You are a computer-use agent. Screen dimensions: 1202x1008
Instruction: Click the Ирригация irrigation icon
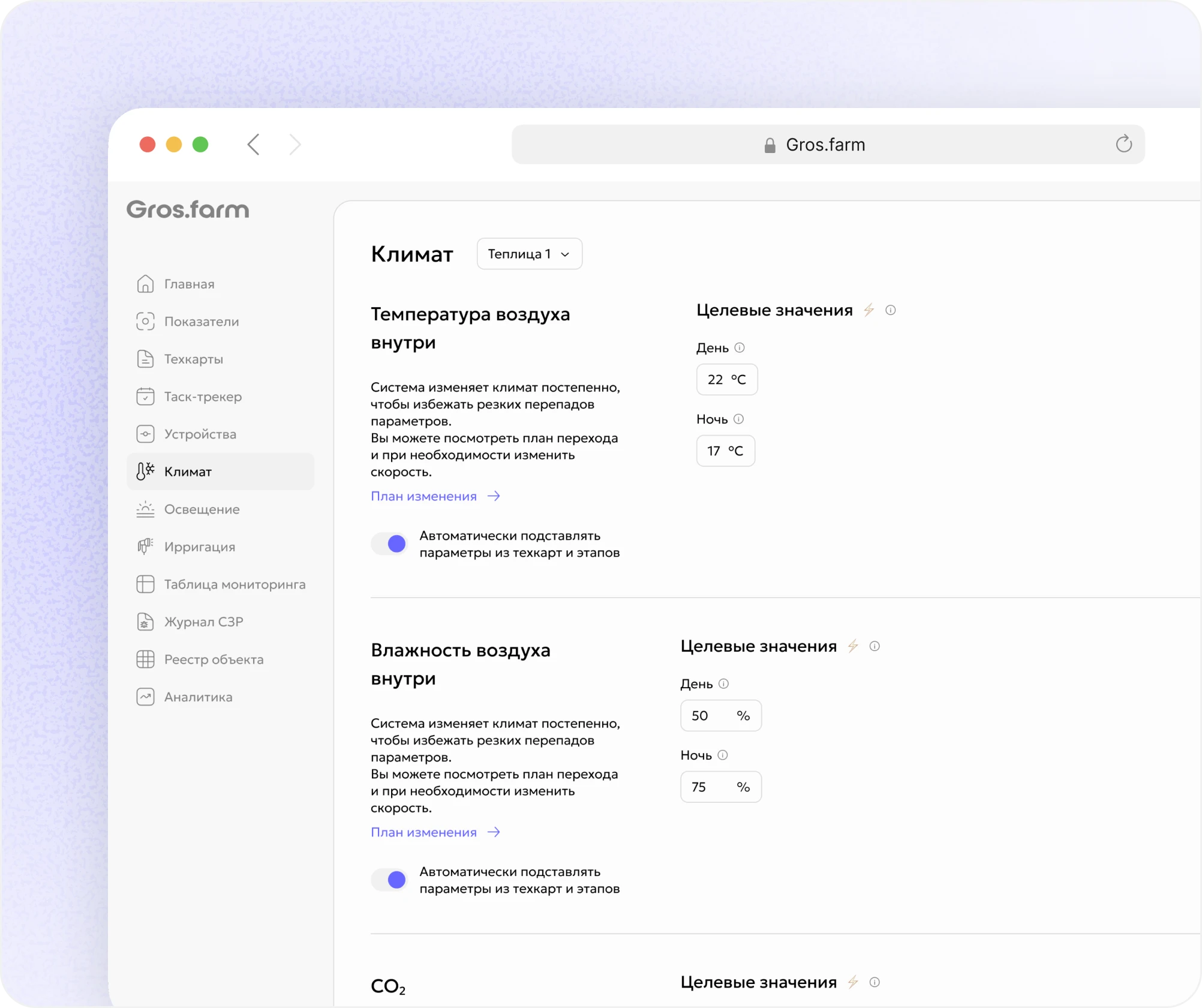pyautogui.click(x=145, y=547)
